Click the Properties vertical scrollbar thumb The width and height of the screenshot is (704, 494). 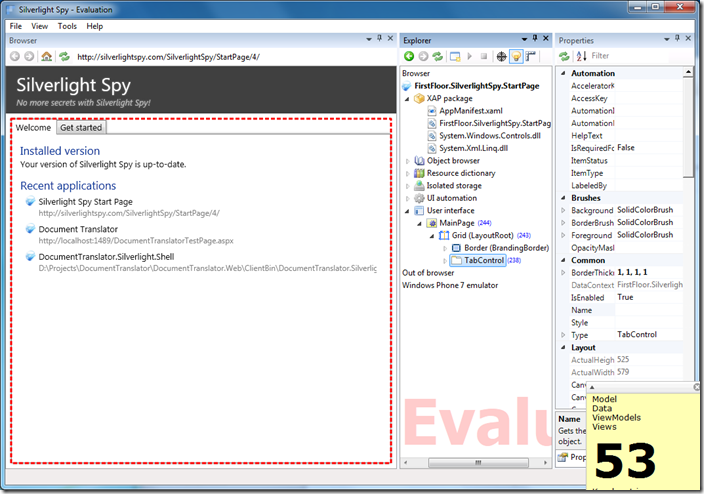pyautogui.click(x=688, y=128)
